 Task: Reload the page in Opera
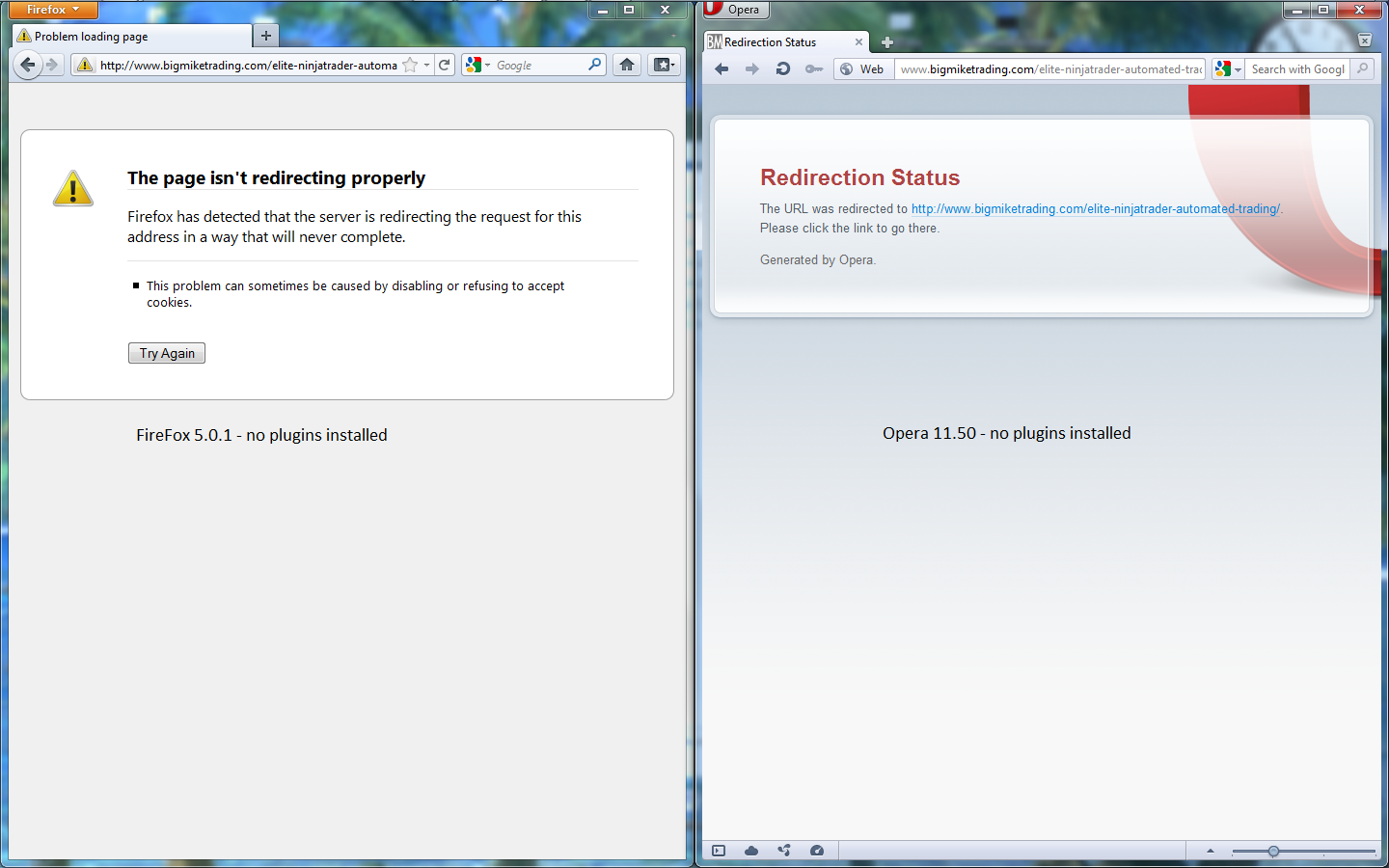point(783,68)
